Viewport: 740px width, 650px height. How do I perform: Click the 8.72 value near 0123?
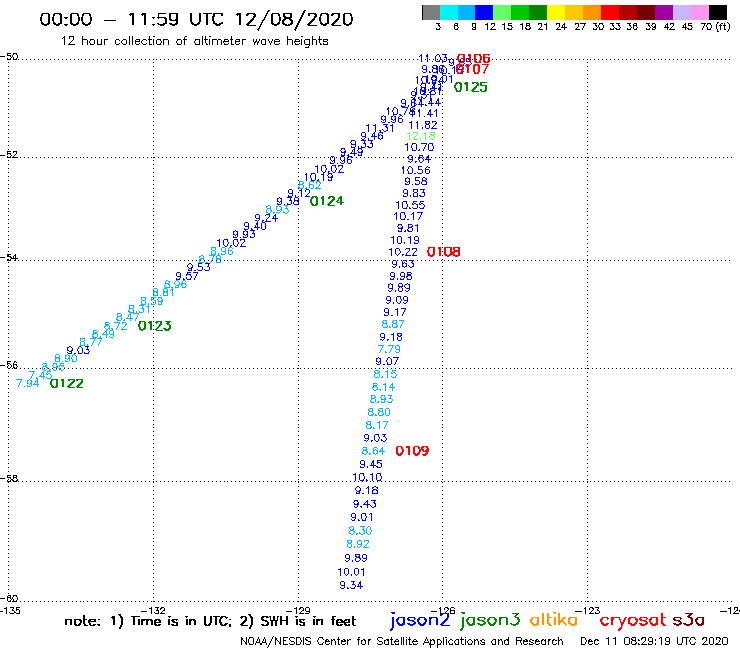click(x=115, y=326)
